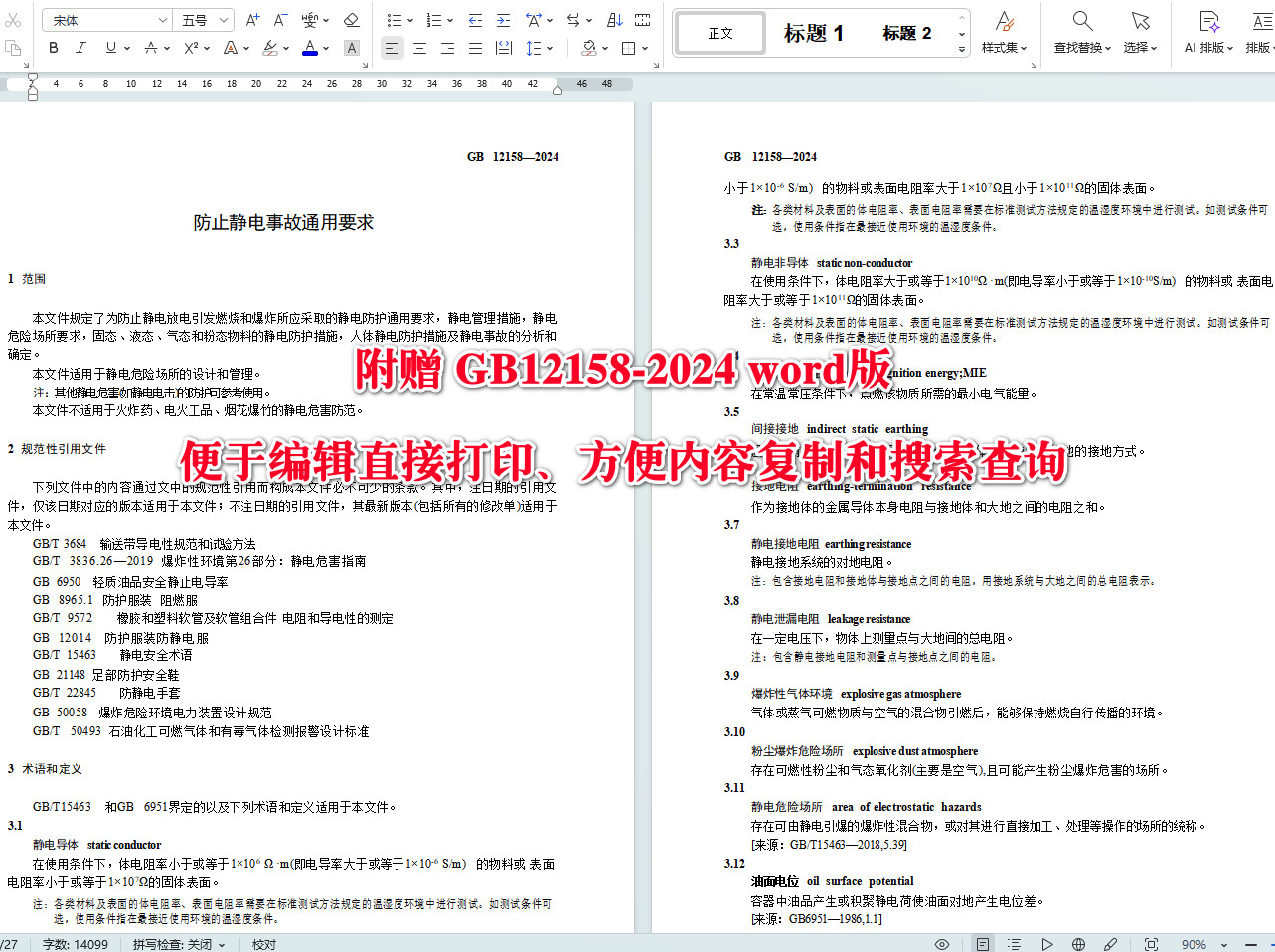Click the paragraph shading bucket icon

tap(588, 47)
